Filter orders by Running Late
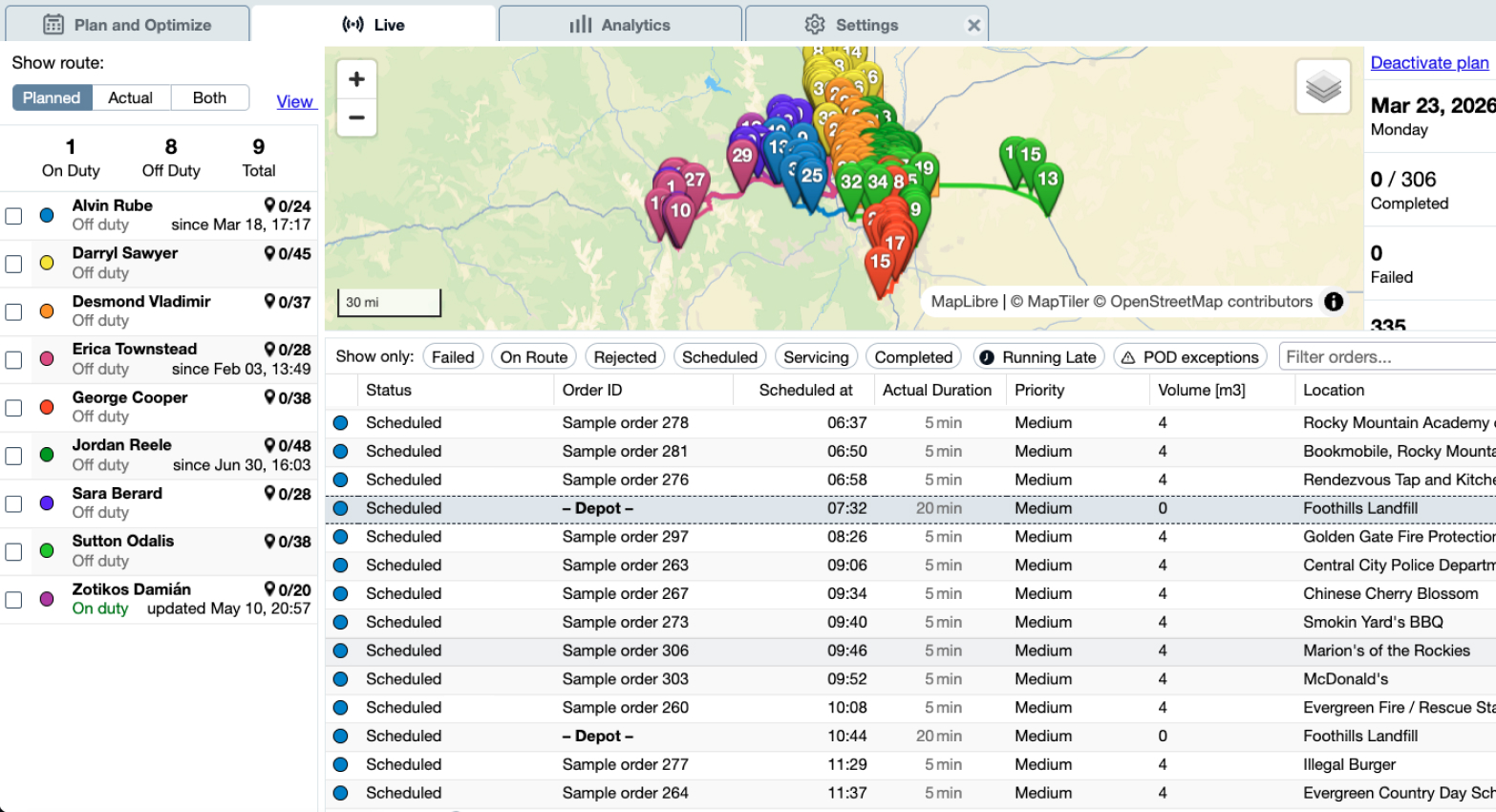This screenshot has width=1496, height=812. tap(1038, 357)
